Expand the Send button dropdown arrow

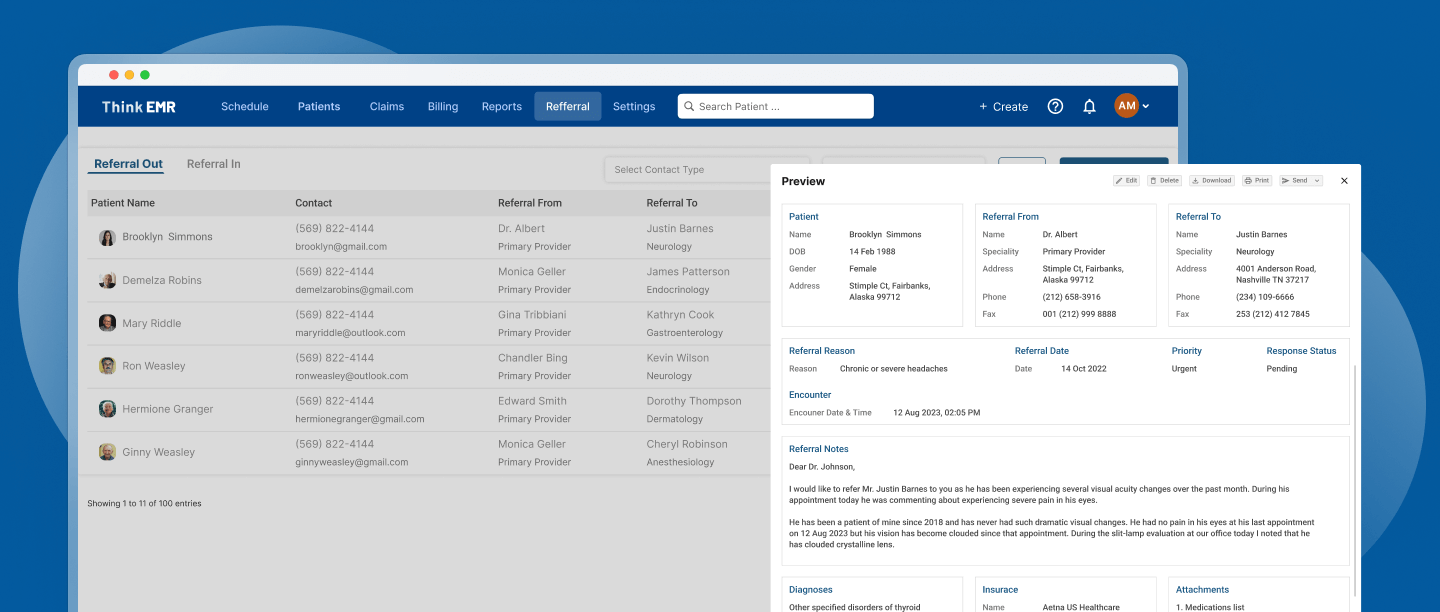click(x=1316, y=180)
